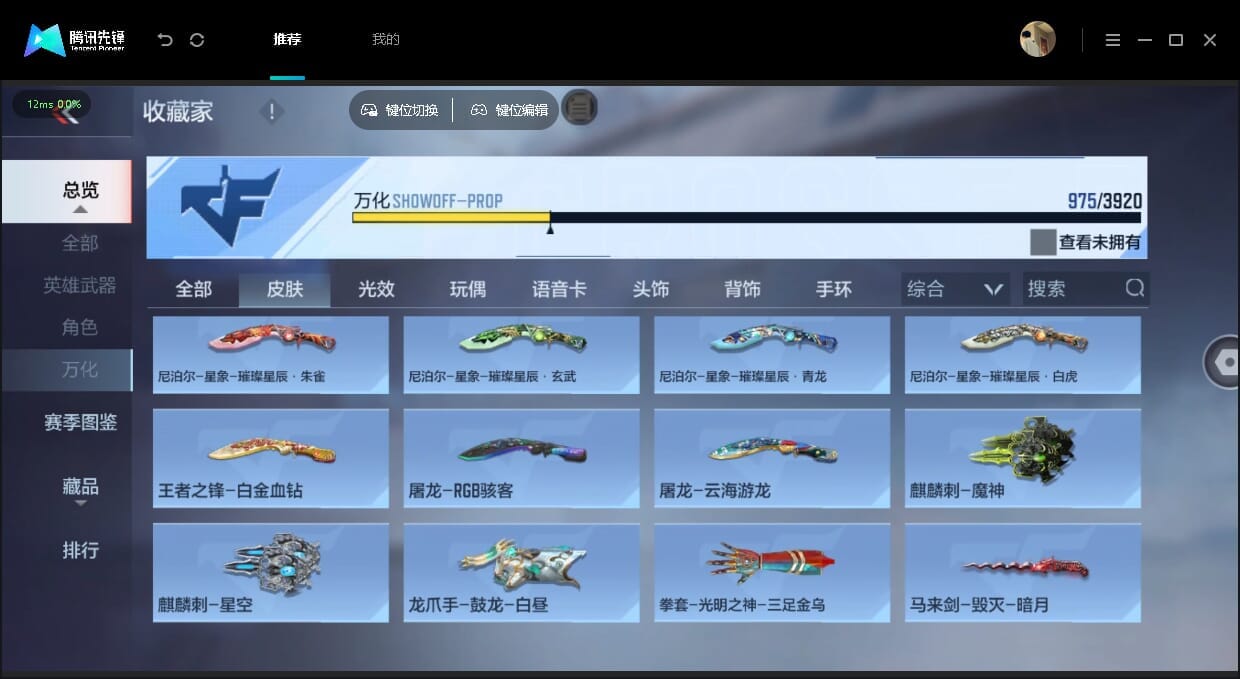The height and width of the screenshot is (679, 1240).
Task: Click the search magnifier icon
Action: [x=1134, y=288]
